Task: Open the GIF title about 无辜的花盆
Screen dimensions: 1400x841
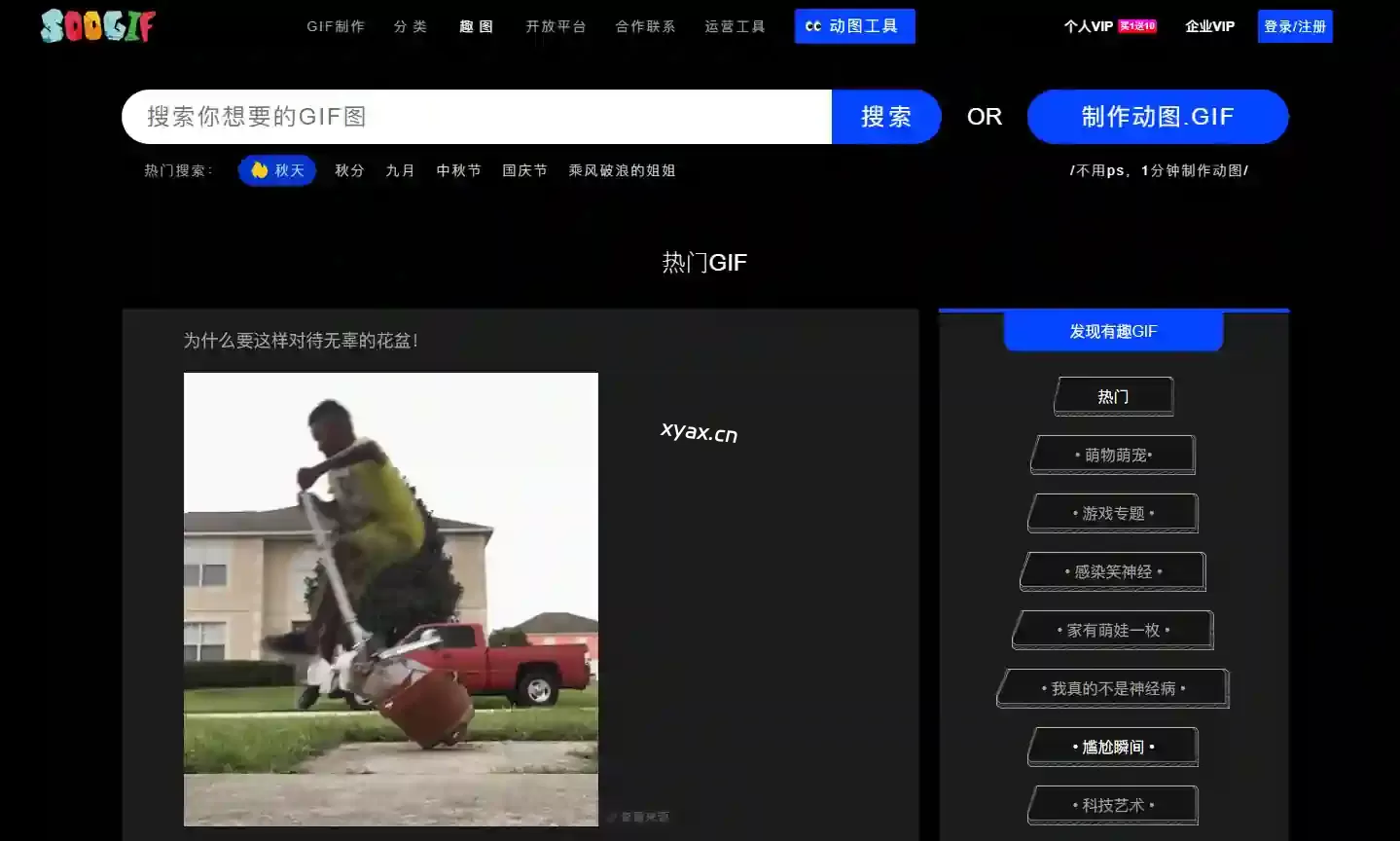Action: [301, 341]
